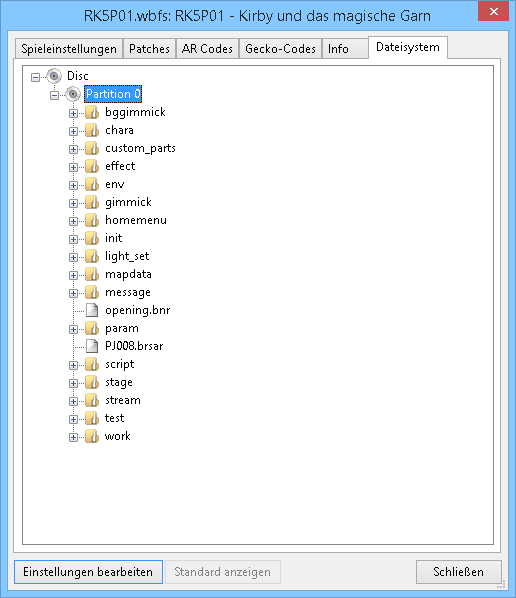516x598 pixels.
Task: Click the Einstellungen bearbeiten button
Action: pos(88,572)
